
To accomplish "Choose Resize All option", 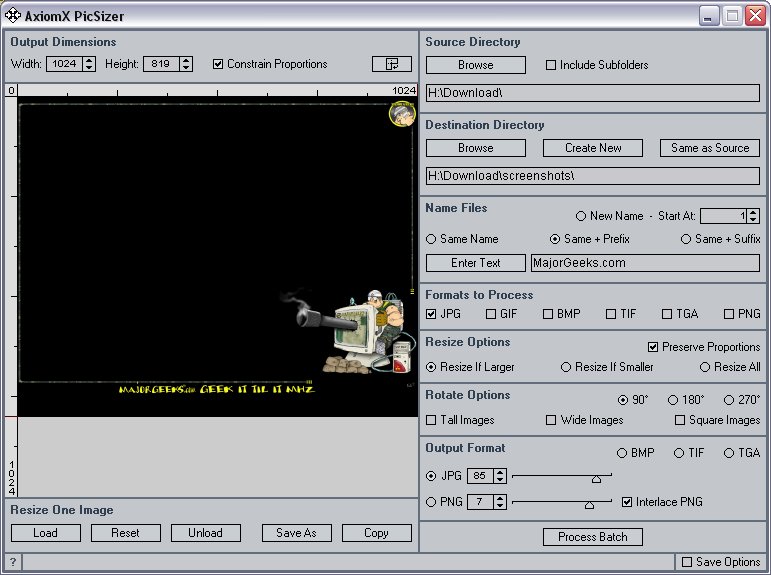I will [x=705, y=367].
